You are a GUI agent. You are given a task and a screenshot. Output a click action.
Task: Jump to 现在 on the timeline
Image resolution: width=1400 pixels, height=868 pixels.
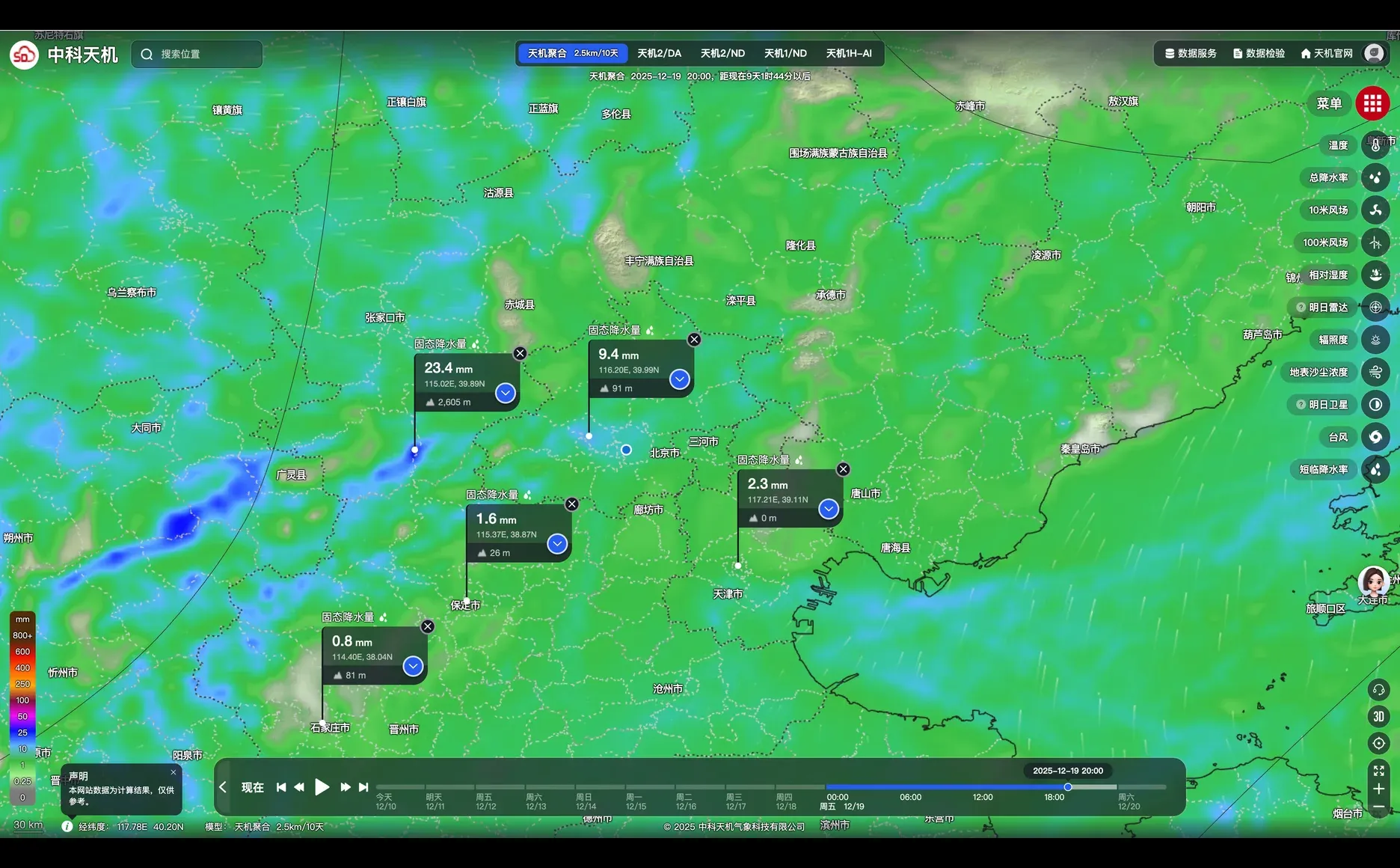pos(253,787)
